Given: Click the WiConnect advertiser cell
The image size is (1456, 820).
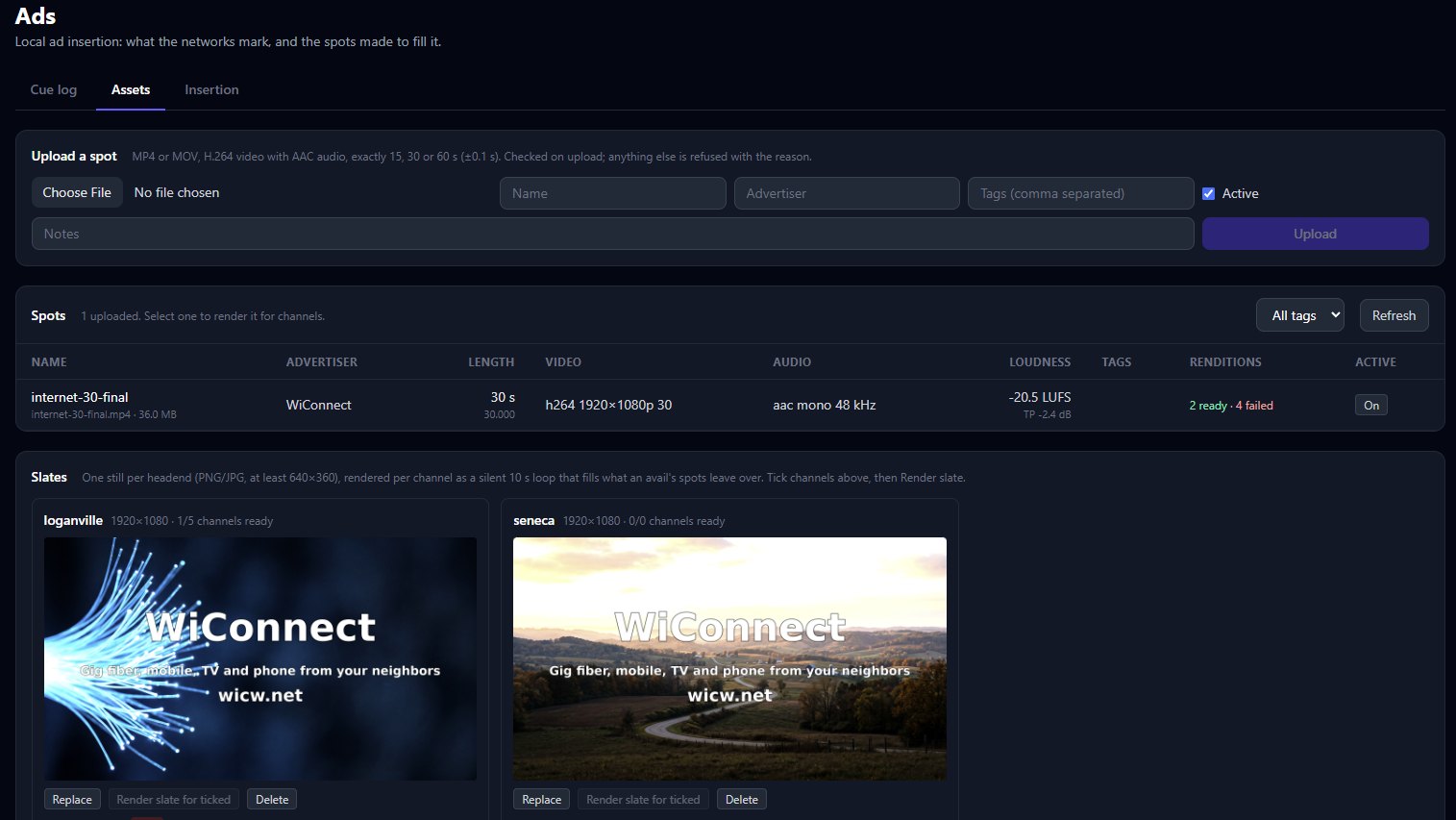Looking at the screenshot, I should (319, 405).
